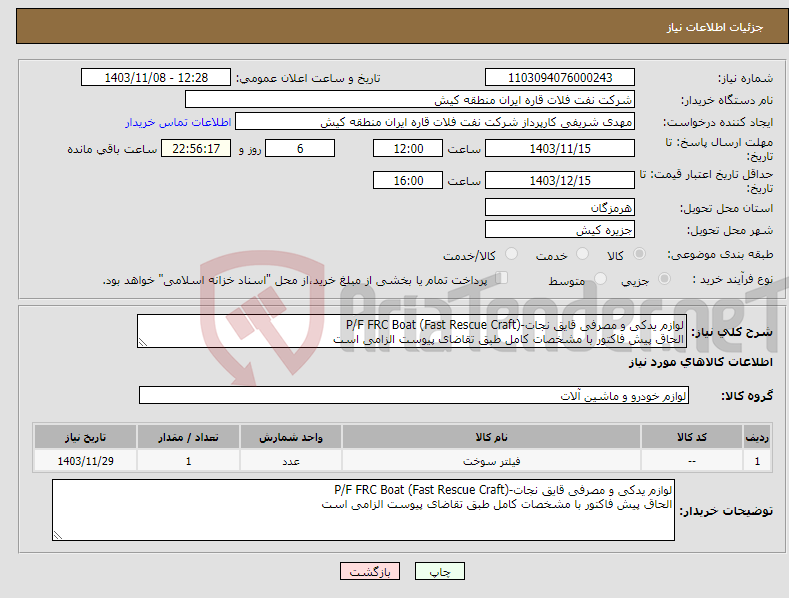Click the need number field 1103094076000243
The width and height of the screenshot is (789, 598).
[x=560, y=78]
